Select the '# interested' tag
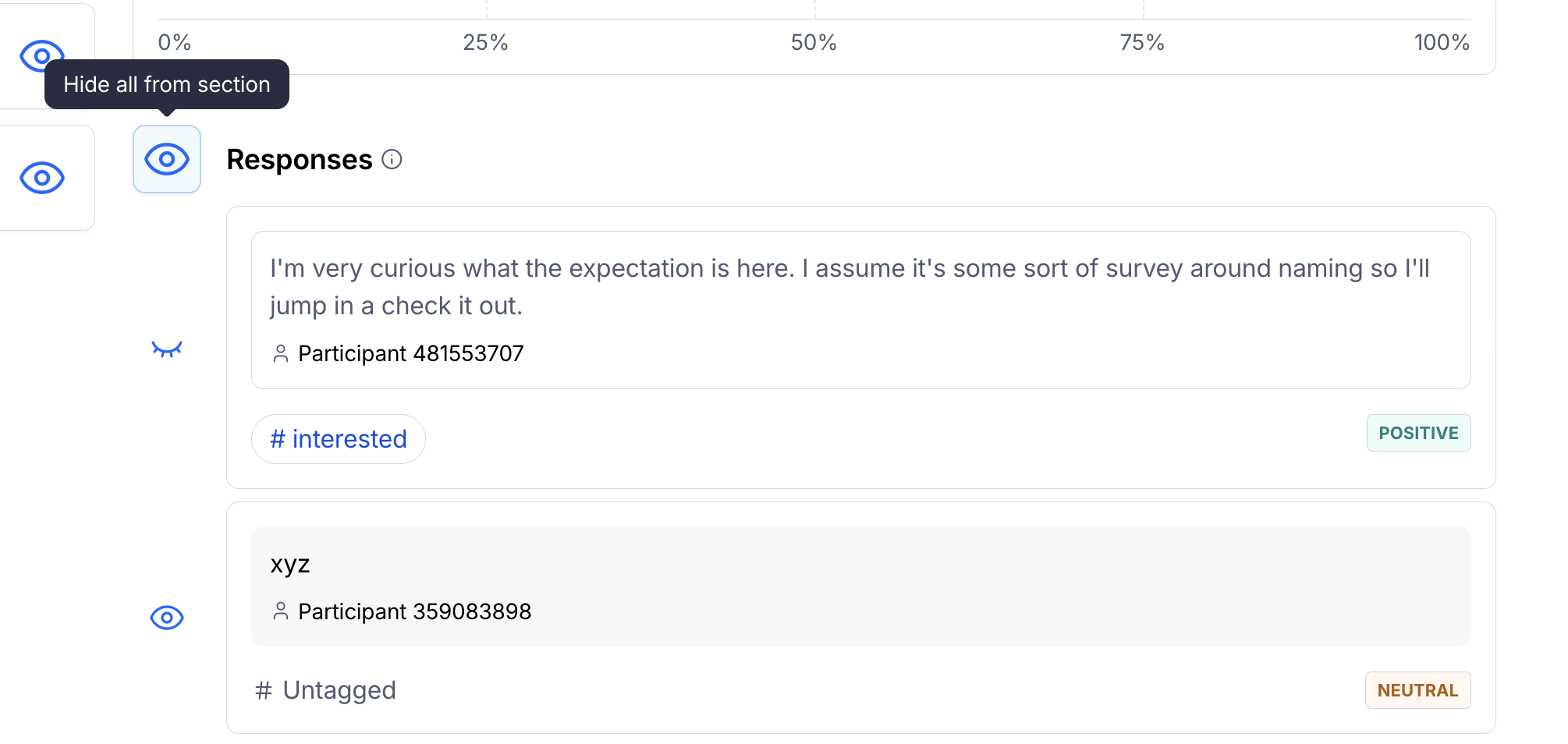Screen dimensions: 1568x744 pyautogui.click(x=339, y=439)
